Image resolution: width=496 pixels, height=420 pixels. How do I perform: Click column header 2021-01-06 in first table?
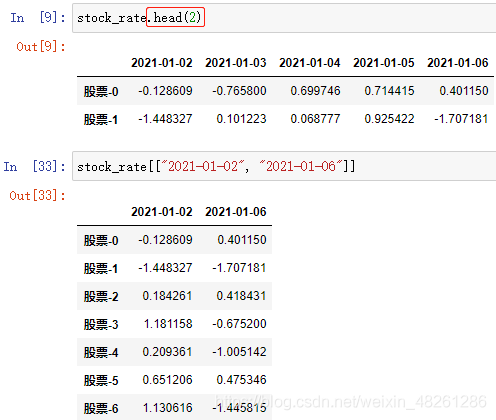[458, 63]
